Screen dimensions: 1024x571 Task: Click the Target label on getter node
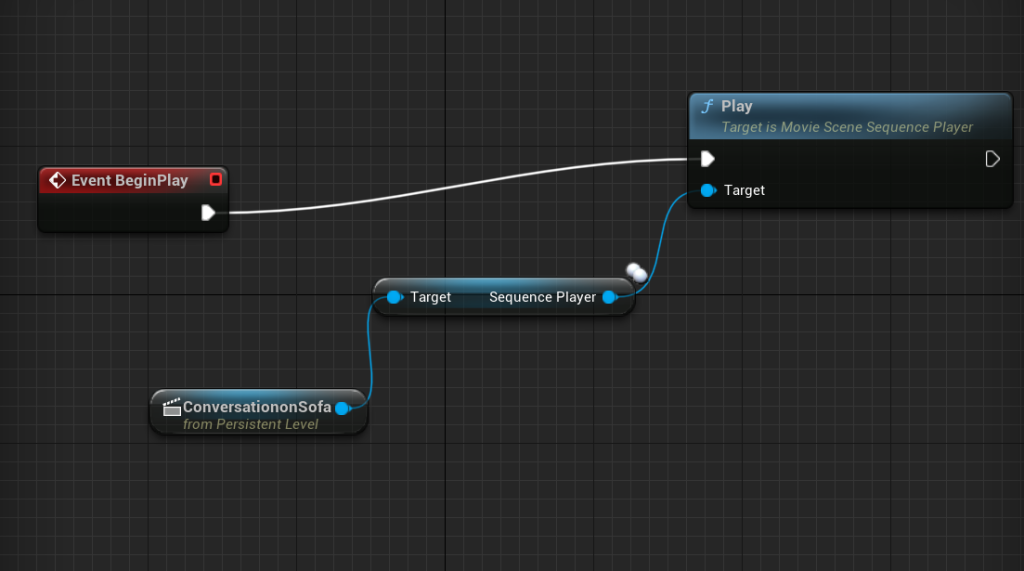pos(430,297)
